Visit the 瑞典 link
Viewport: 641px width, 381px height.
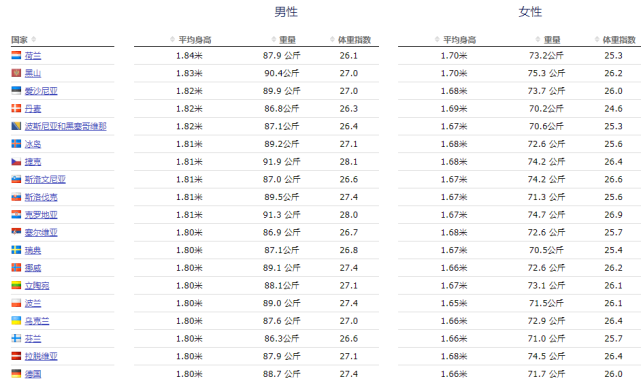pyautogui.click(x=33, y=250)
